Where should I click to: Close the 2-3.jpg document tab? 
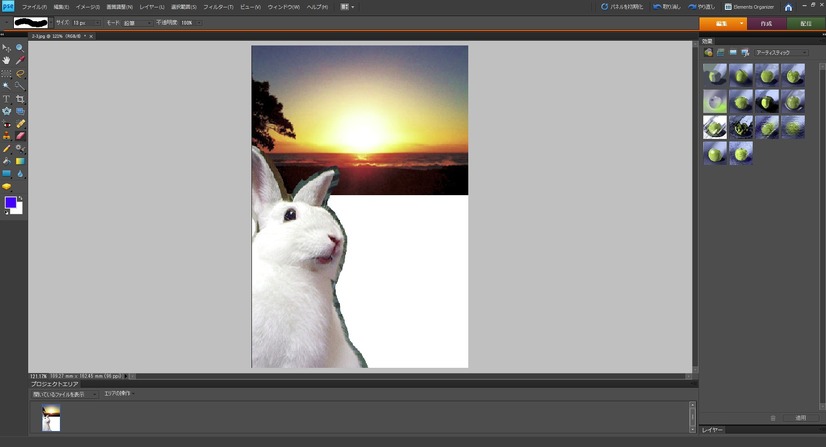[91, 36]
